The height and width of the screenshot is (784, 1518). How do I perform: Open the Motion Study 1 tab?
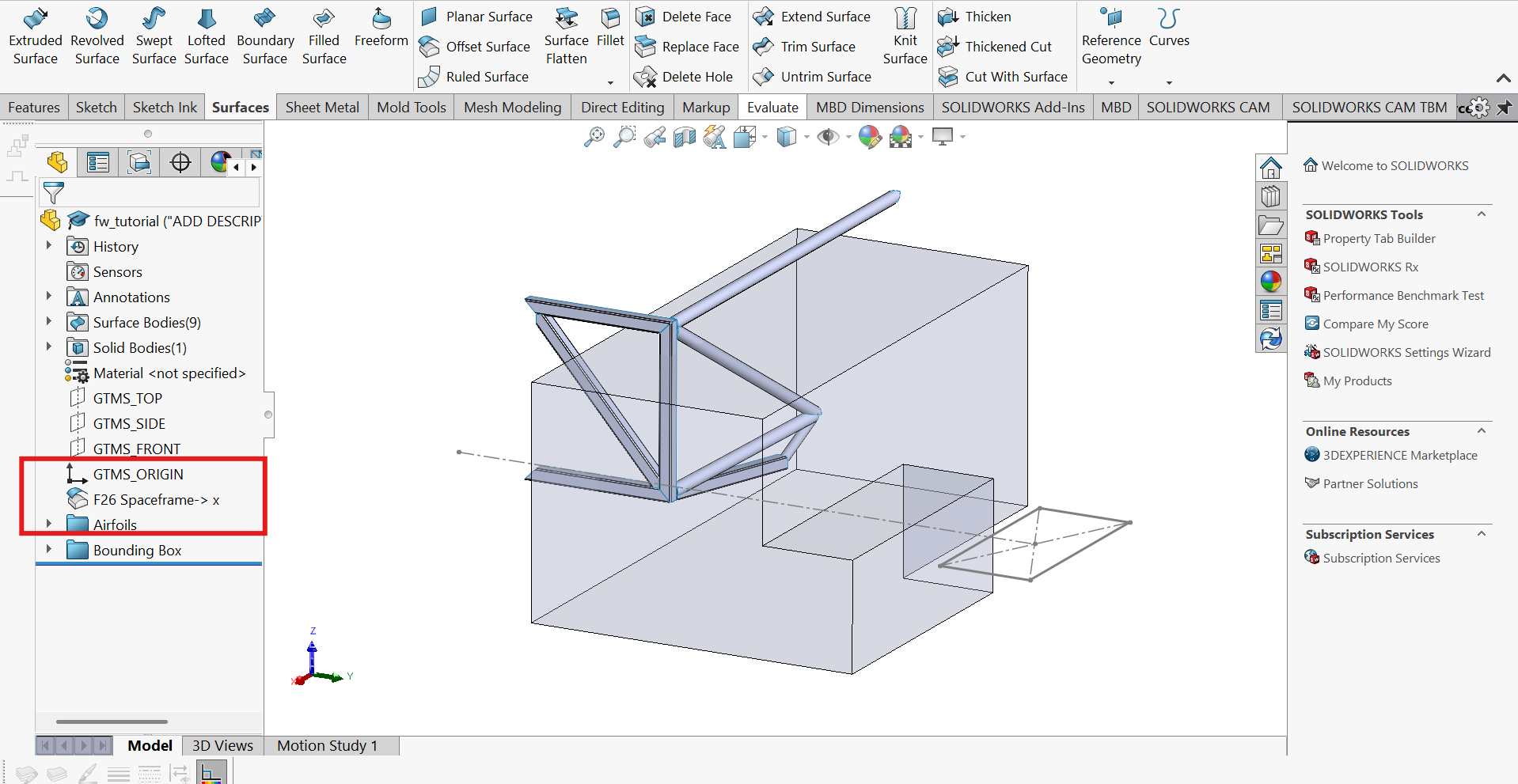pos(328,746)
